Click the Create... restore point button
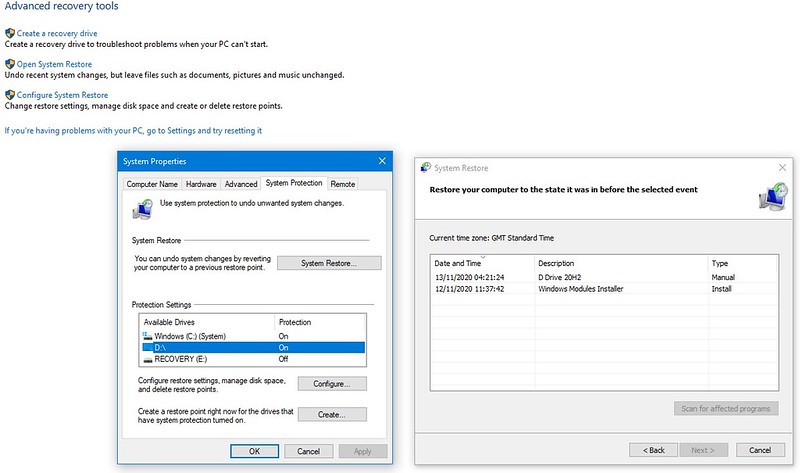The height and width of the screenshot is (473, 800). (332, 414)
